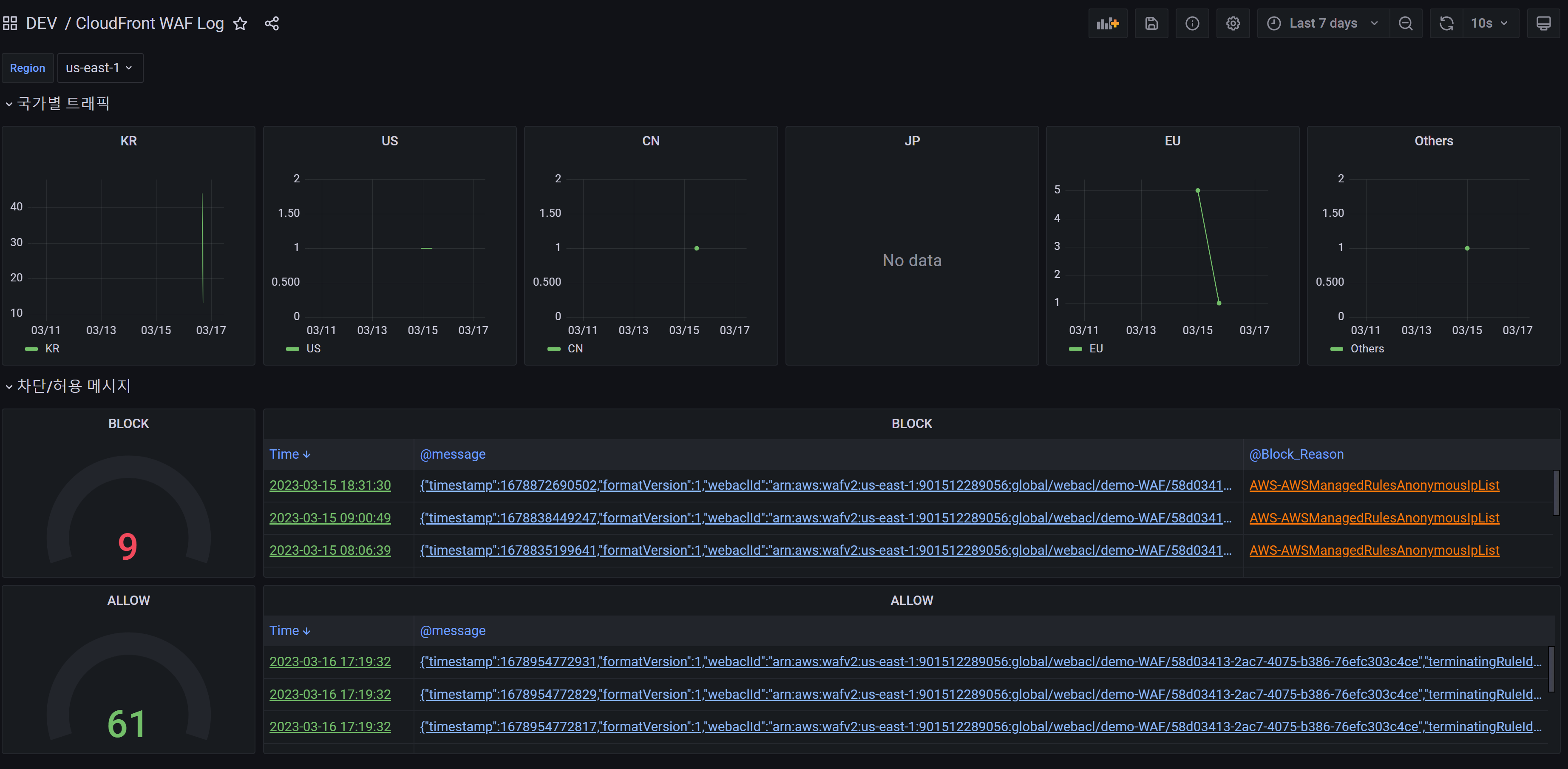Open the 2023-03-15 18:31:30 block log entry
Viewport: 1568px width, 769px height.
tap(329, 485)
